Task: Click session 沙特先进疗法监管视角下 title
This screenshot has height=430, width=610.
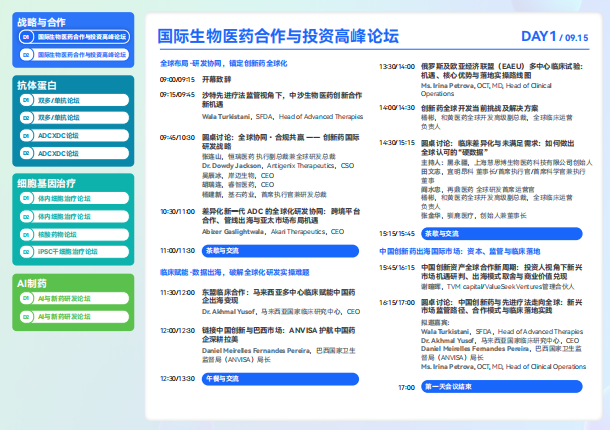Action: pos(282,100)
